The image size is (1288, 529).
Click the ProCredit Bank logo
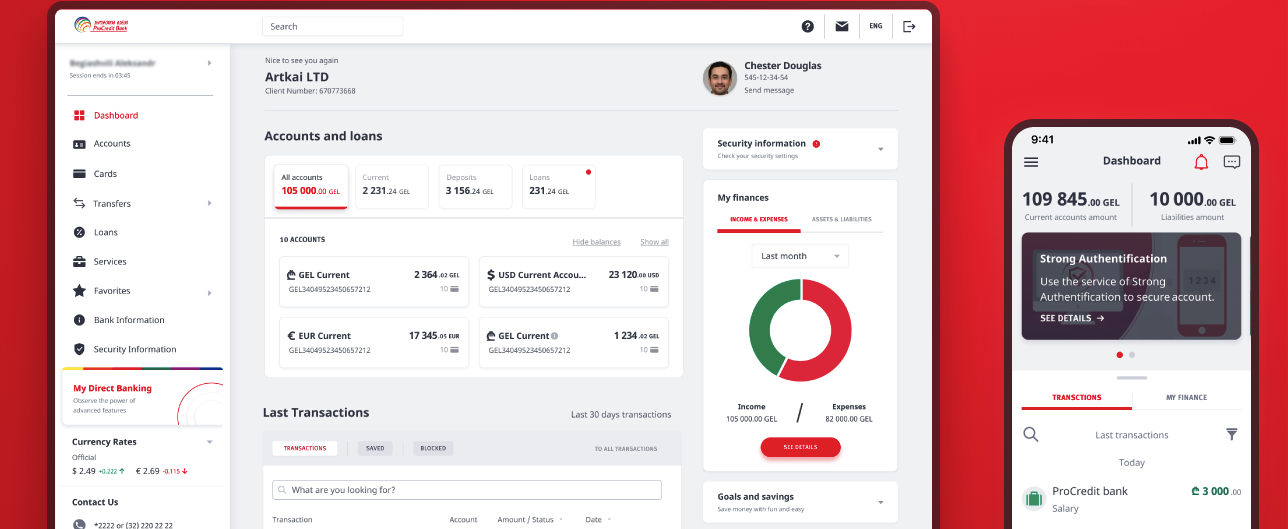pyautogui.click(x=101, y=26)
